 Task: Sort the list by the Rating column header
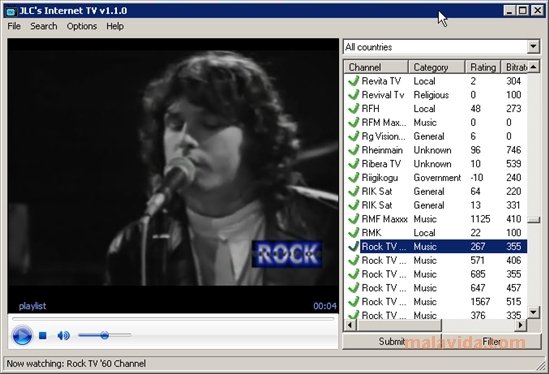pyautogui.click(x=483, y=67)
